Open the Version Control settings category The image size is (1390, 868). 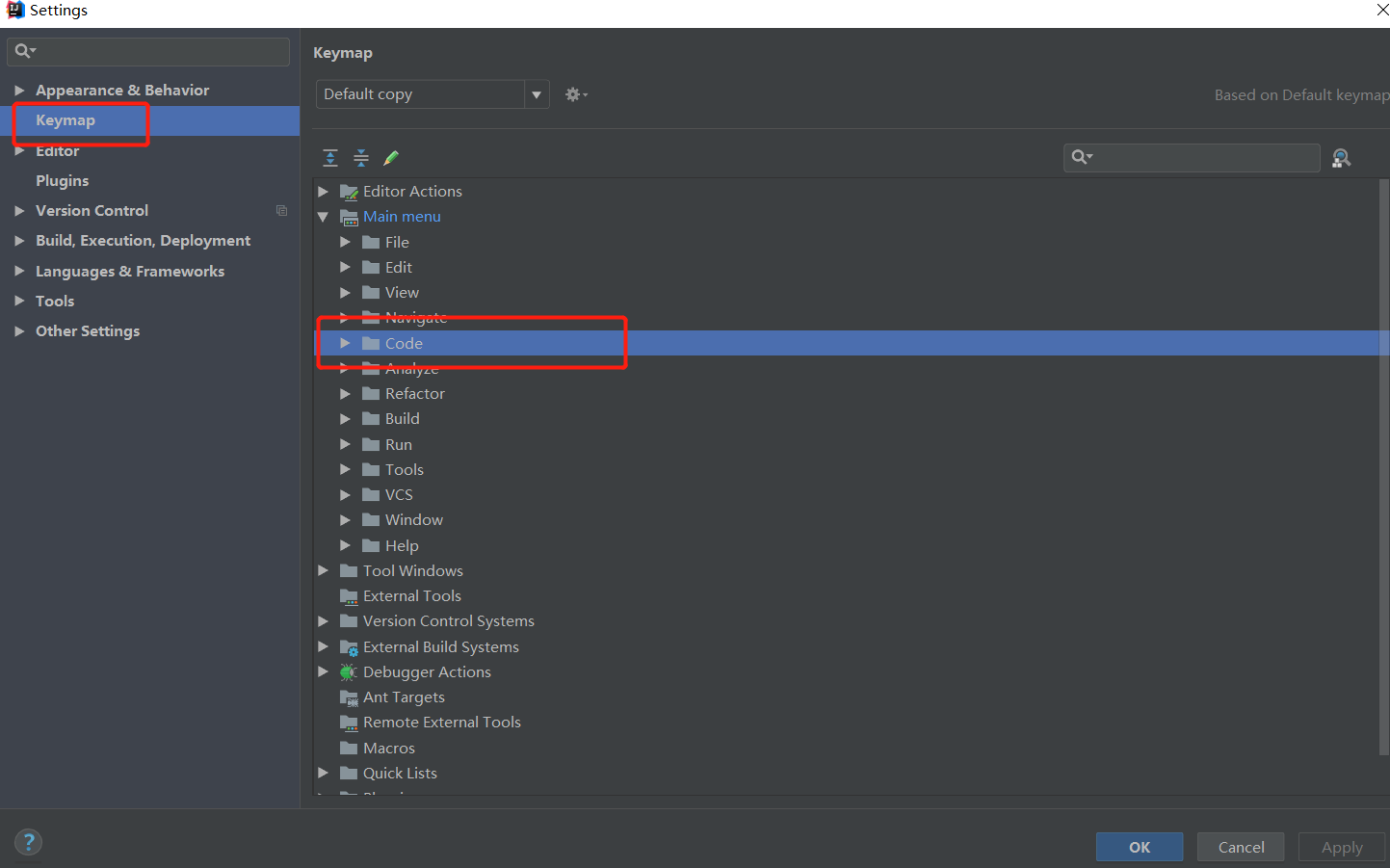coord(92,211)
